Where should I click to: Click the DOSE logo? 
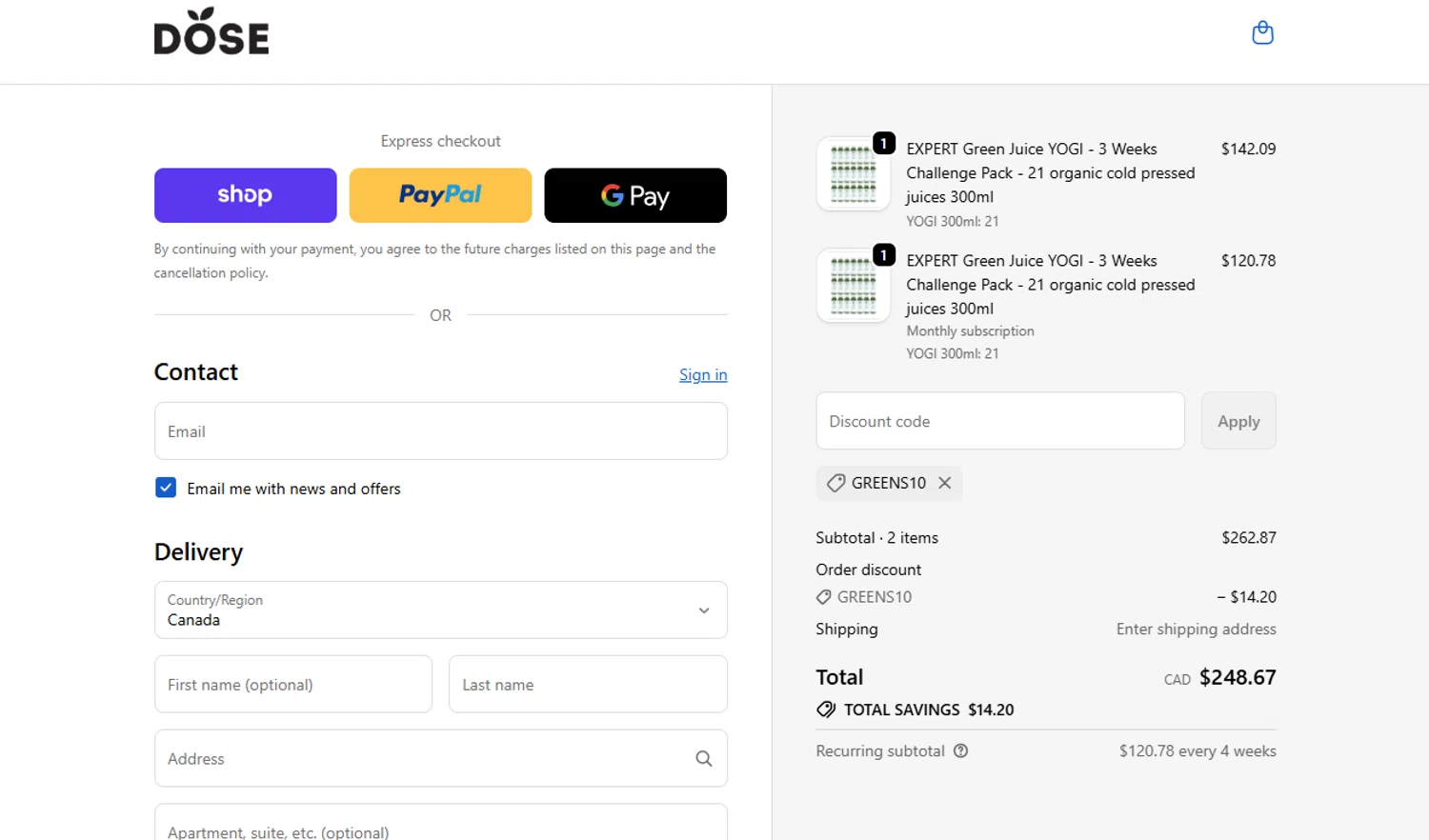click(211, 31)
